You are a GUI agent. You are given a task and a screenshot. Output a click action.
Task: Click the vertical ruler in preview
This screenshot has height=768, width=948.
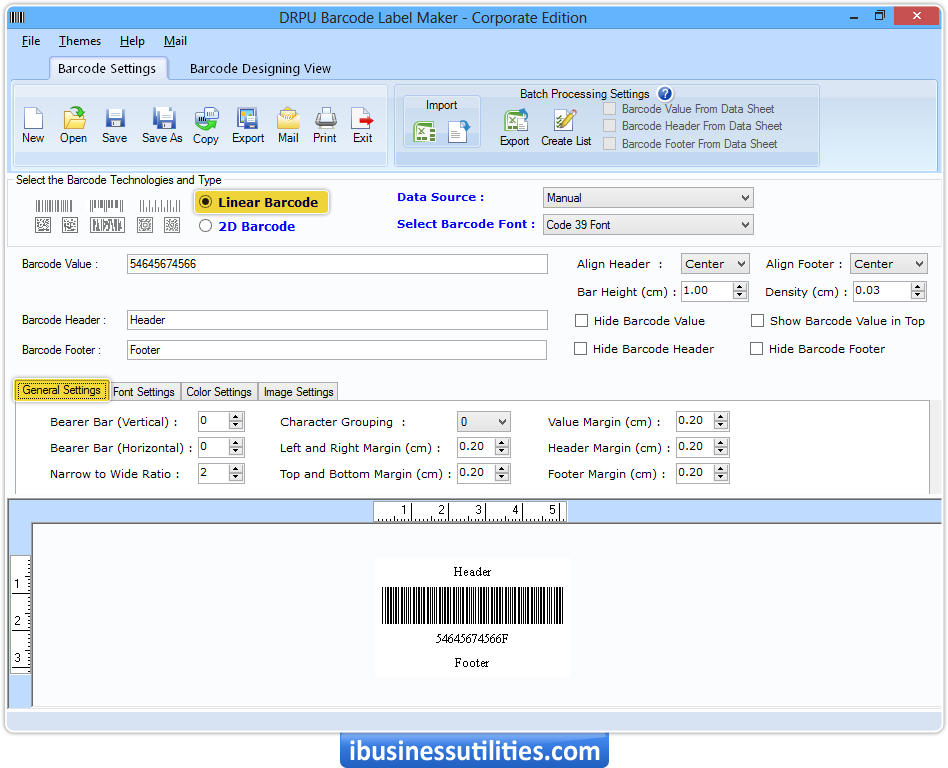point(21,614)
